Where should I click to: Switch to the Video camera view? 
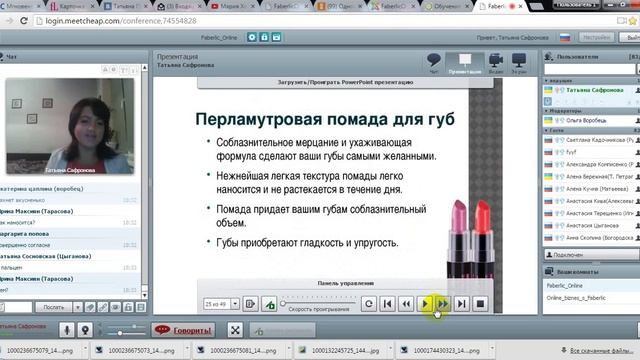pos(496,63)
